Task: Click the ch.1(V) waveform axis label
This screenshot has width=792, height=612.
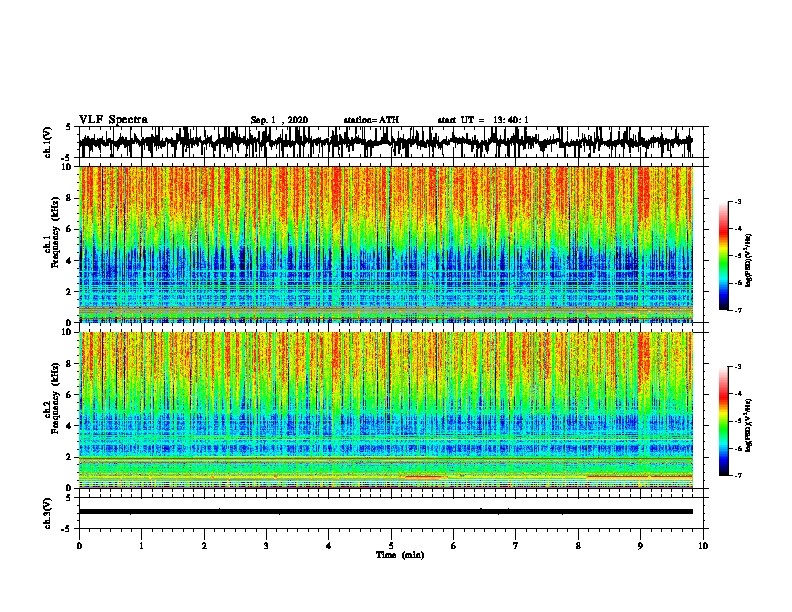Action: coord(48,142)
